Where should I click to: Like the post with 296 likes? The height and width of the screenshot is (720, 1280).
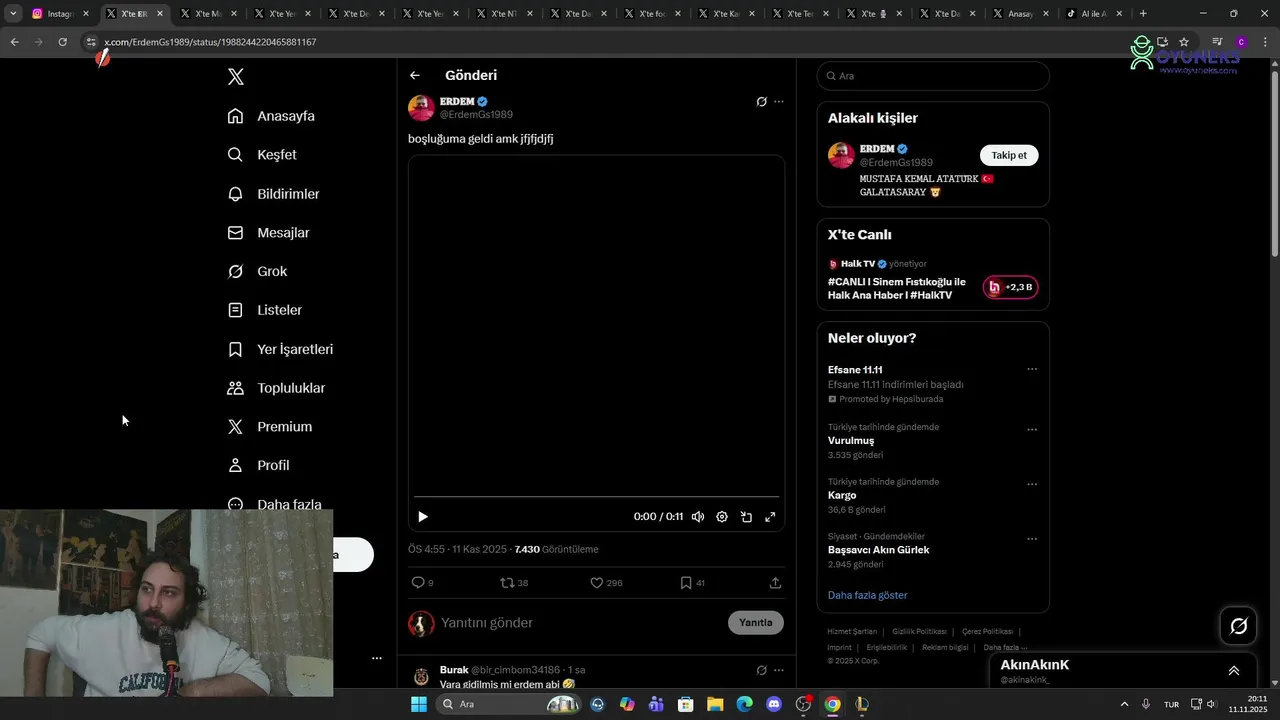click(606, 583)
